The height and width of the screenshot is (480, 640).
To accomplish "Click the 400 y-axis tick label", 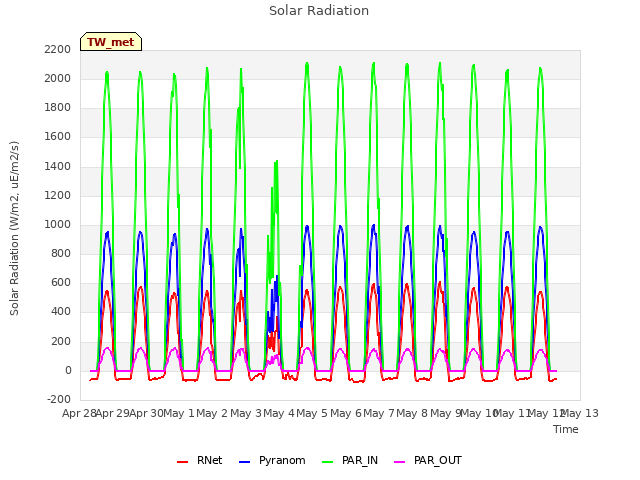I will [x=61, y=312].
